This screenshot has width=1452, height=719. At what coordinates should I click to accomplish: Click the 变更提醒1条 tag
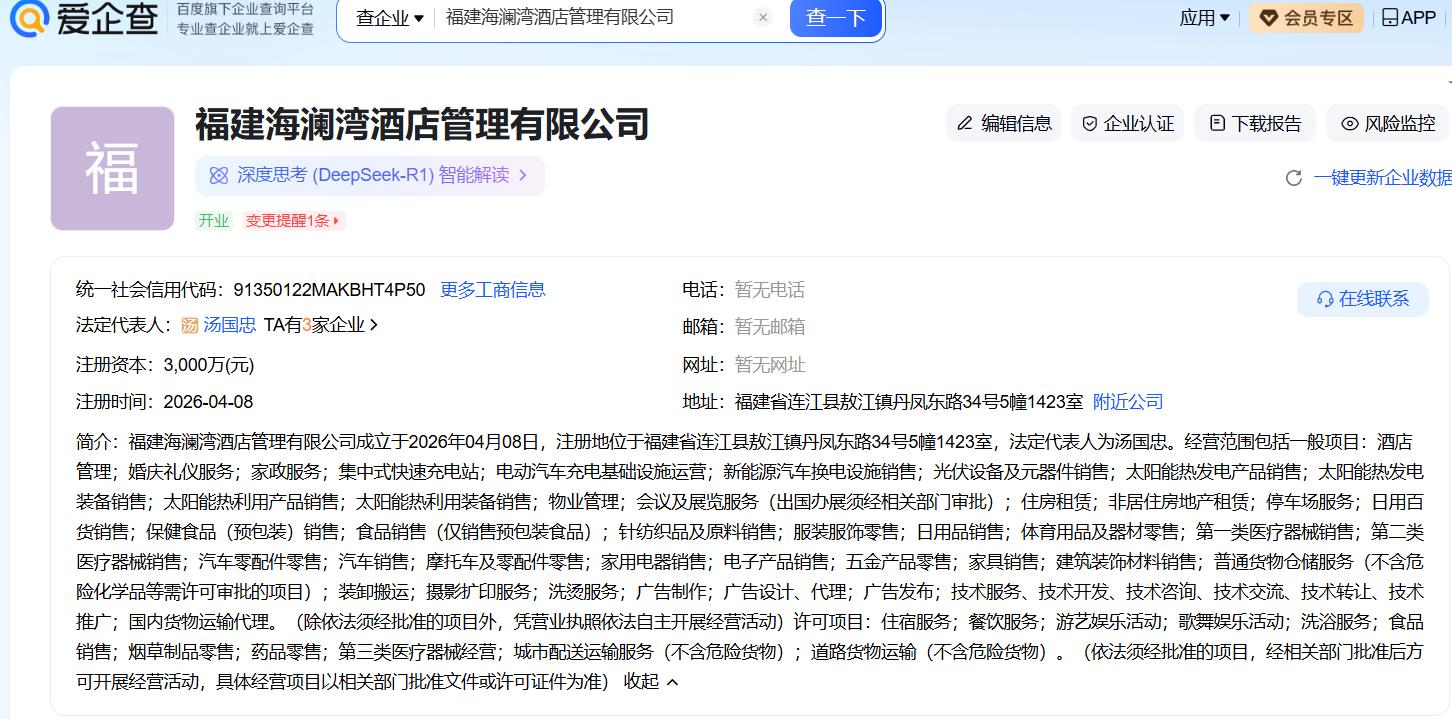[x=293, y=221]
